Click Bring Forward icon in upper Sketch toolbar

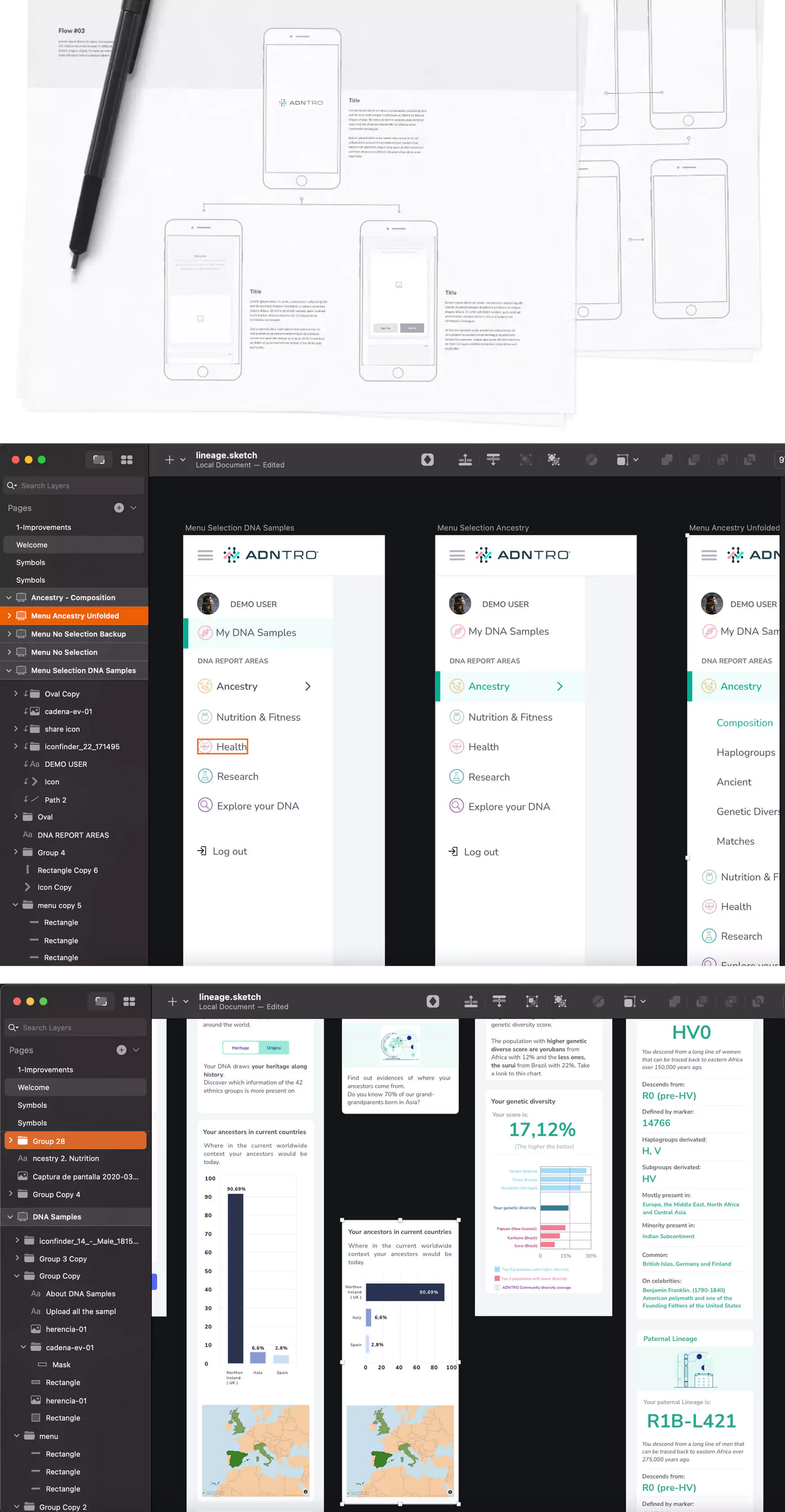click(x=465, y=460)
